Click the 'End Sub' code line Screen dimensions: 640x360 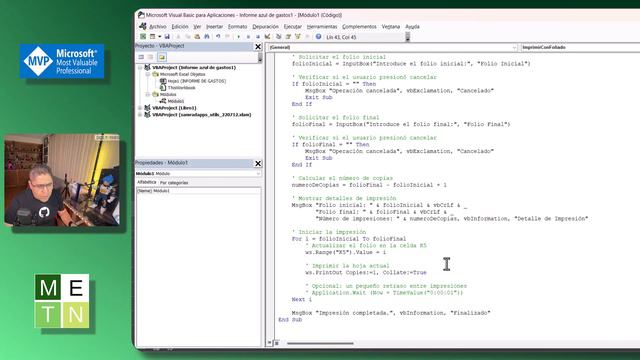(x=290, y=320)
